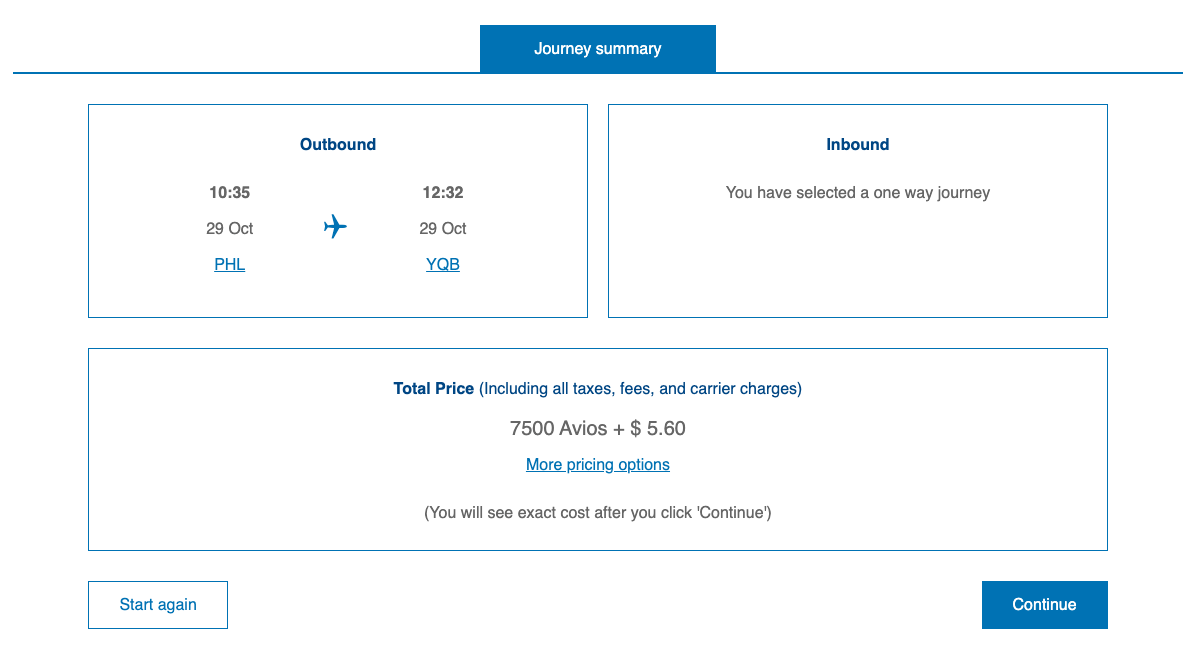Click the one way journey message

click(x=857, y=192)
